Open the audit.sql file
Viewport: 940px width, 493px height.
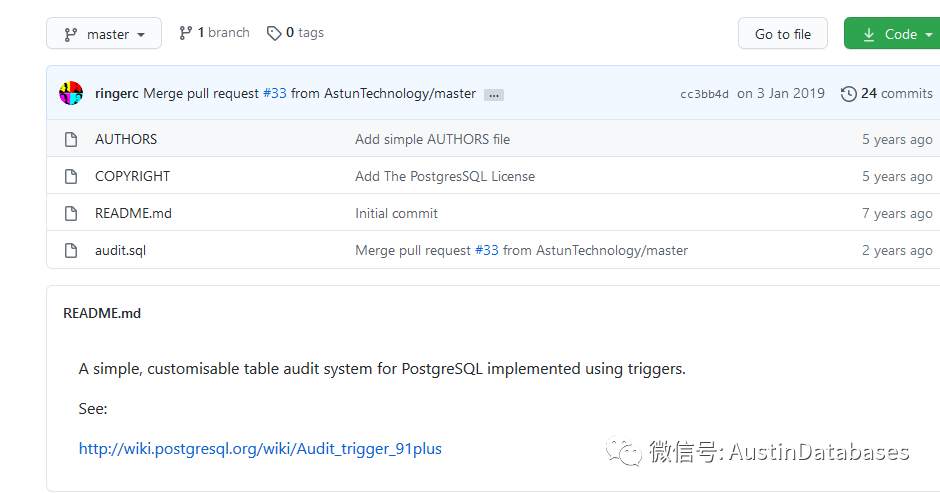pos(120,251)
